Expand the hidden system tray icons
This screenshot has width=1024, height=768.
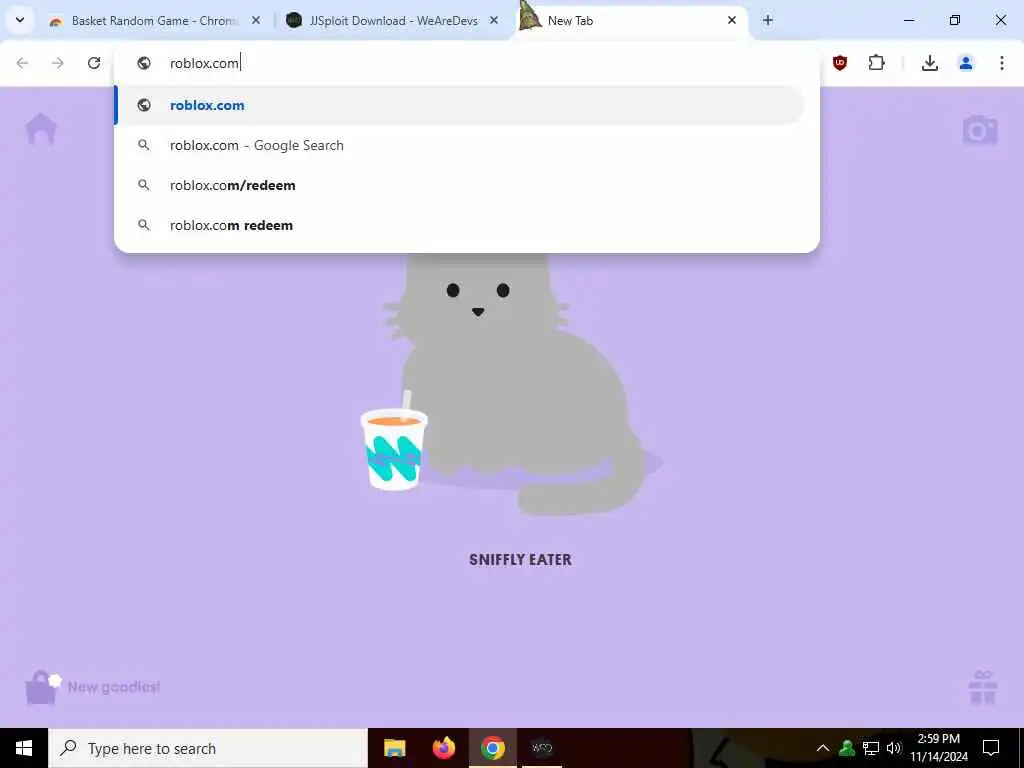click(x=823, y=748)
